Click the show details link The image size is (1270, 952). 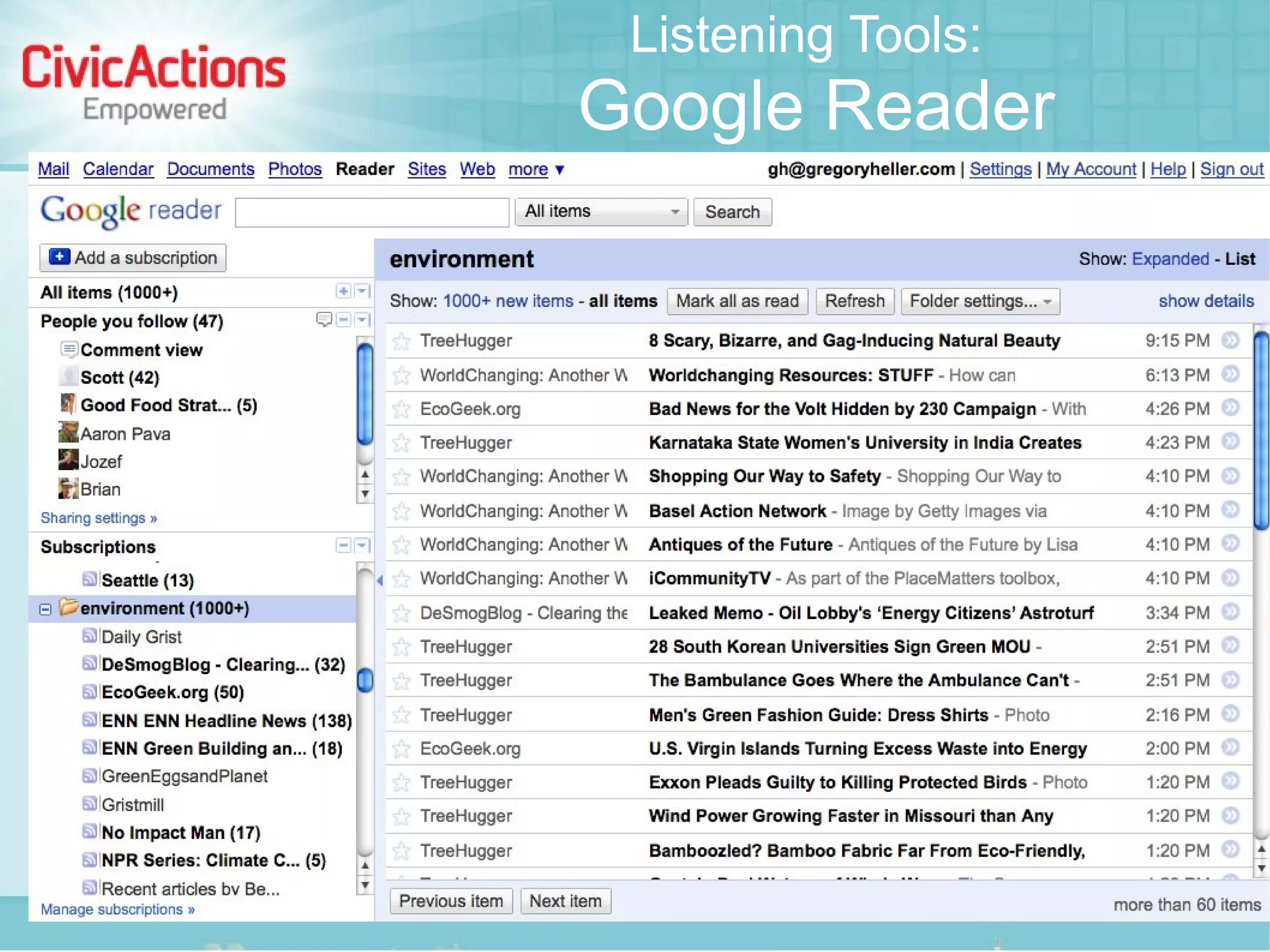coord(1206,301)
